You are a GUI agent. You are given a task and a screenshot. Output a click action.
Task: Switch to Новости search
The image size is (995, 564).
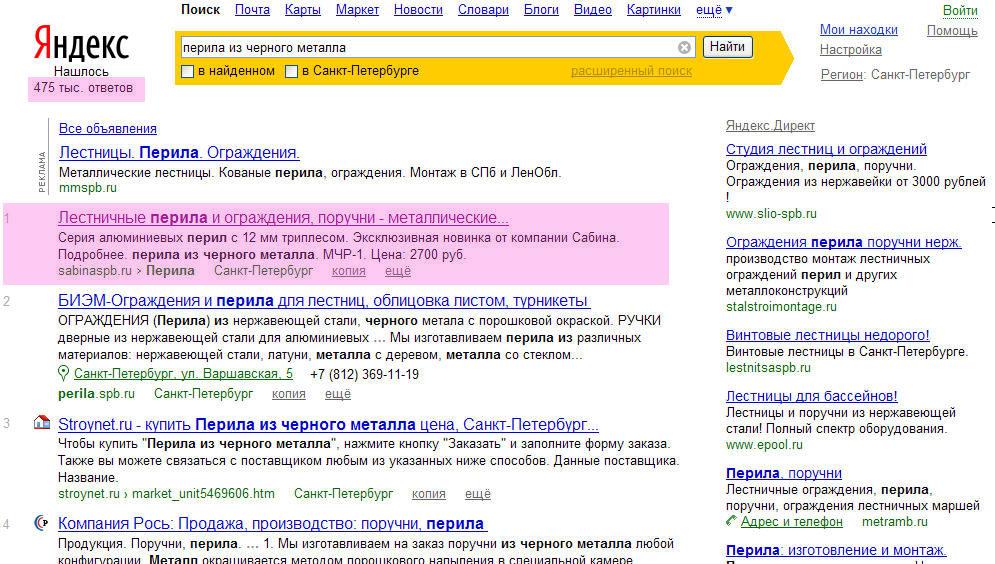pos(418,10)
